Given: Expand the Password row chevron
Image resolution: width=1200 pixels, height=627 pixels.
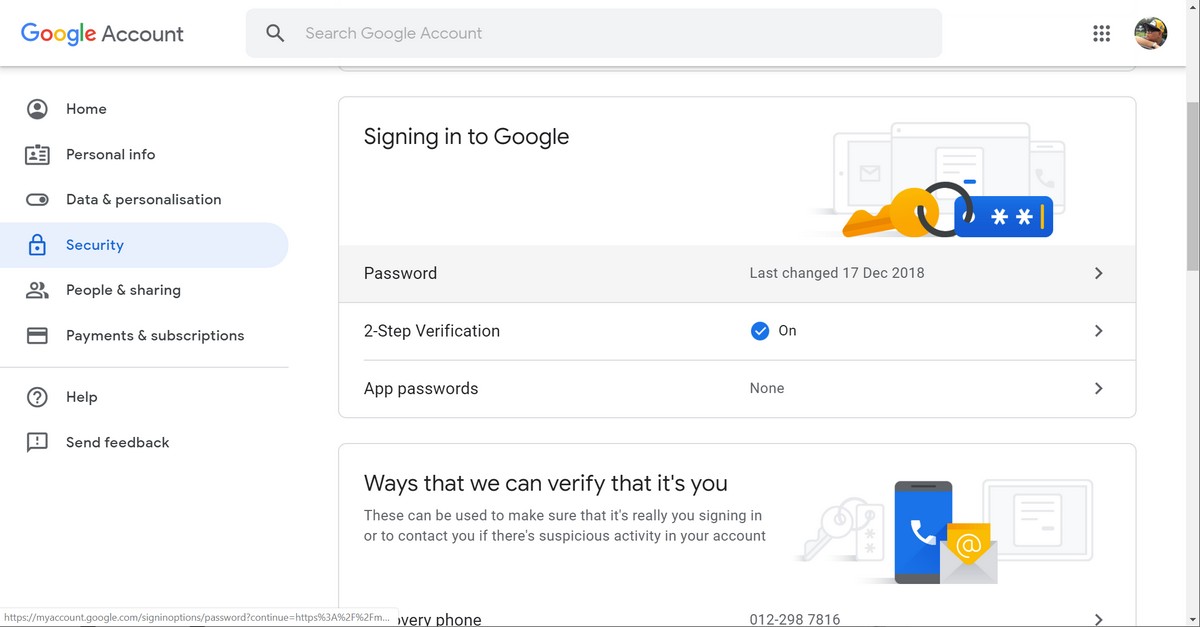Looking at the screenshot, I should 1098,273.
